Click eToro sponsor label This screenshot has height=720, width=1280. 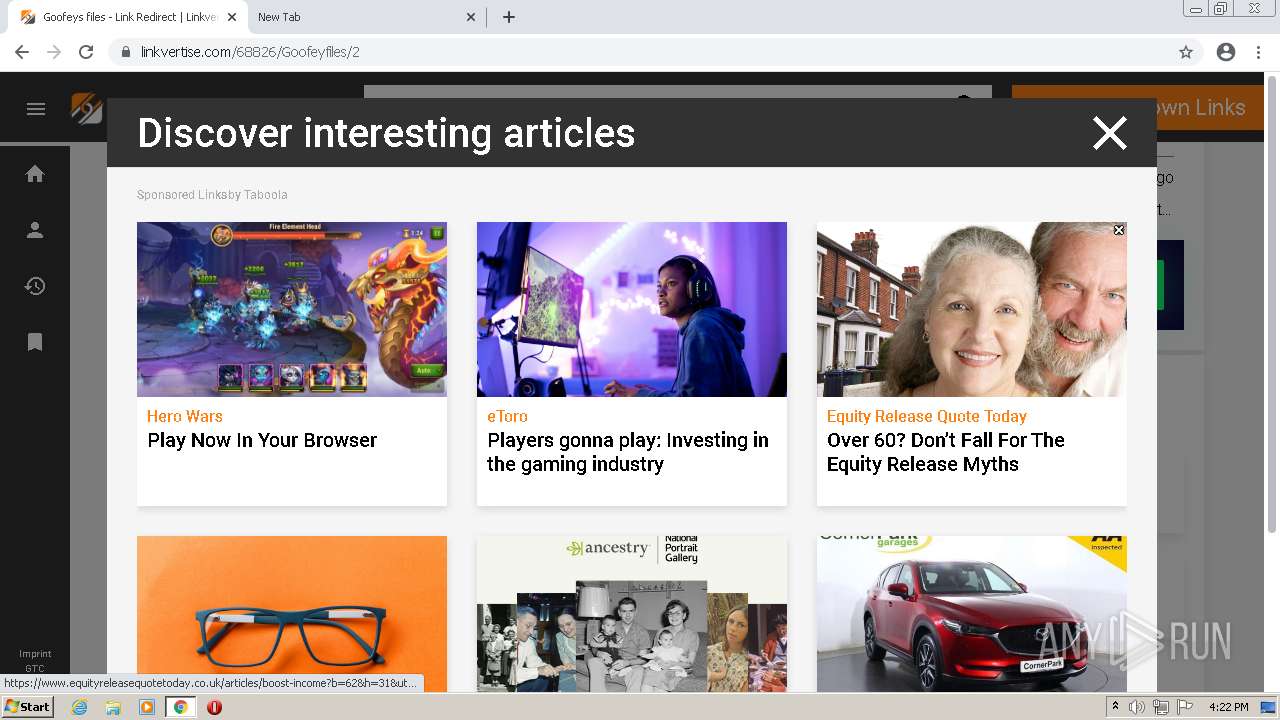tap(507, 416)
